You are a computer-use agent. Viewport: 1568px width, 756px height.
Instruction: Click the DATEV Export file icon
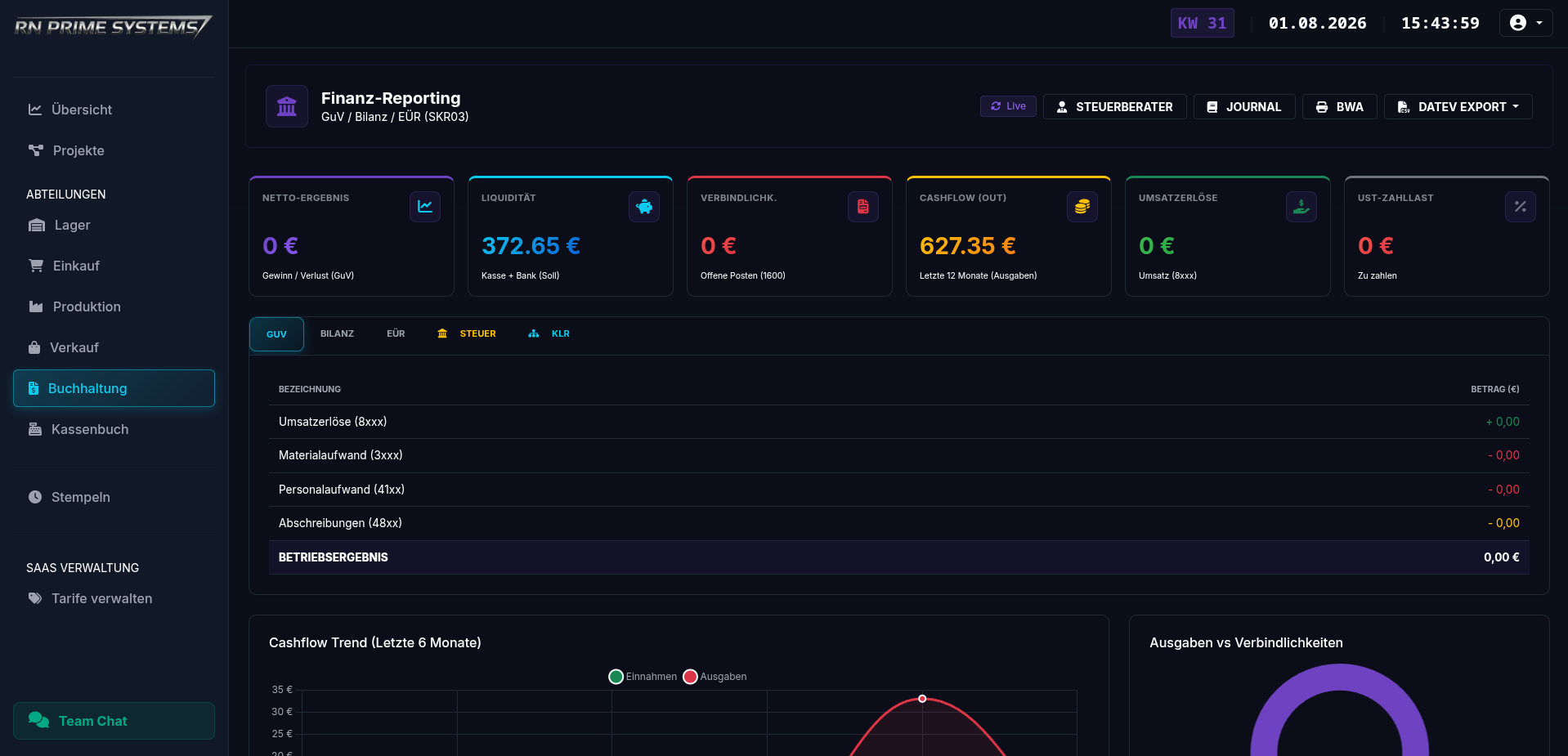pyautogui.click(x=1404, y=107)
